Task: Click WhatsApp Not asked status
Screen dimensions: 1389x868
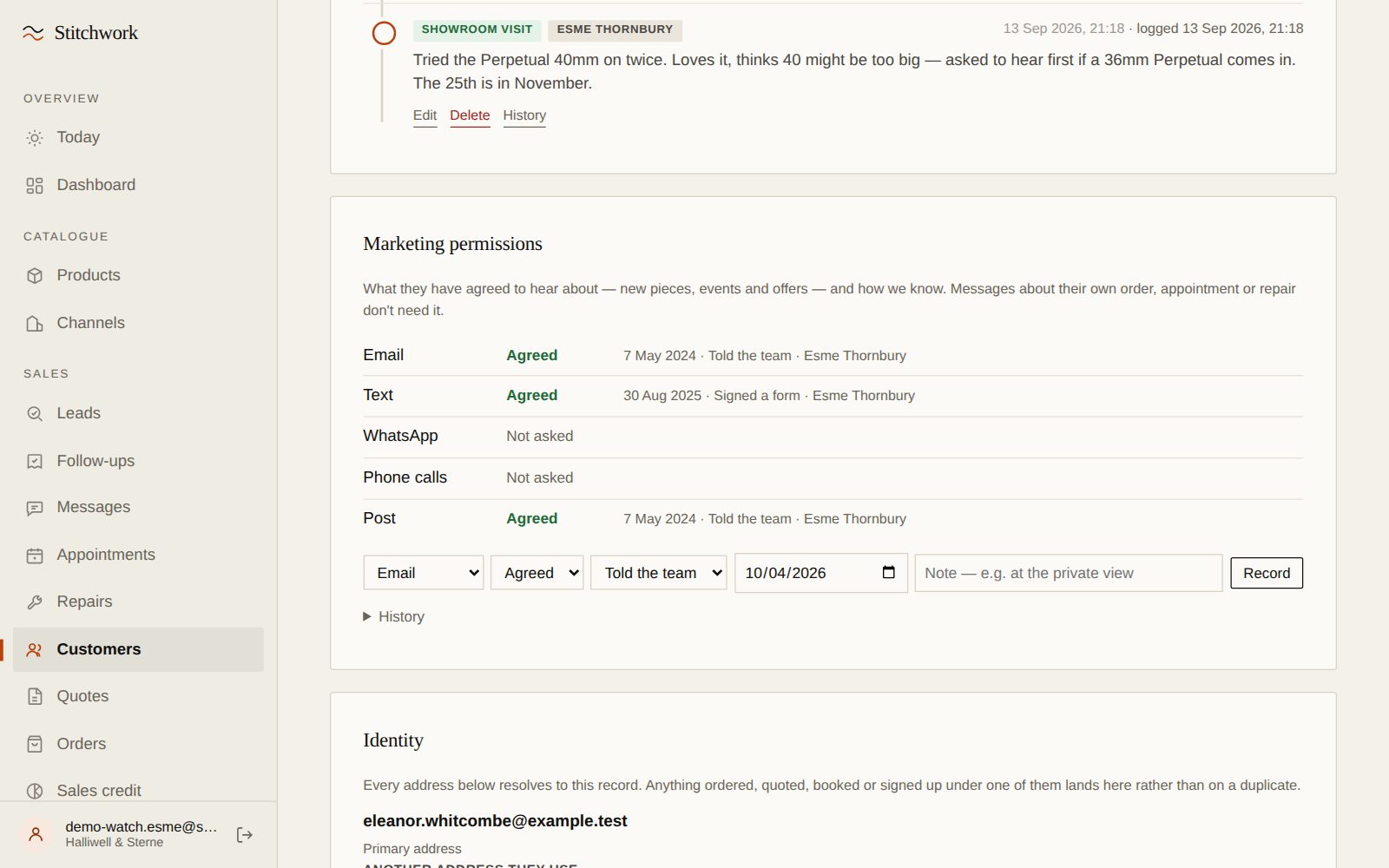Action: pyautogui.click(x=540, y=437)
